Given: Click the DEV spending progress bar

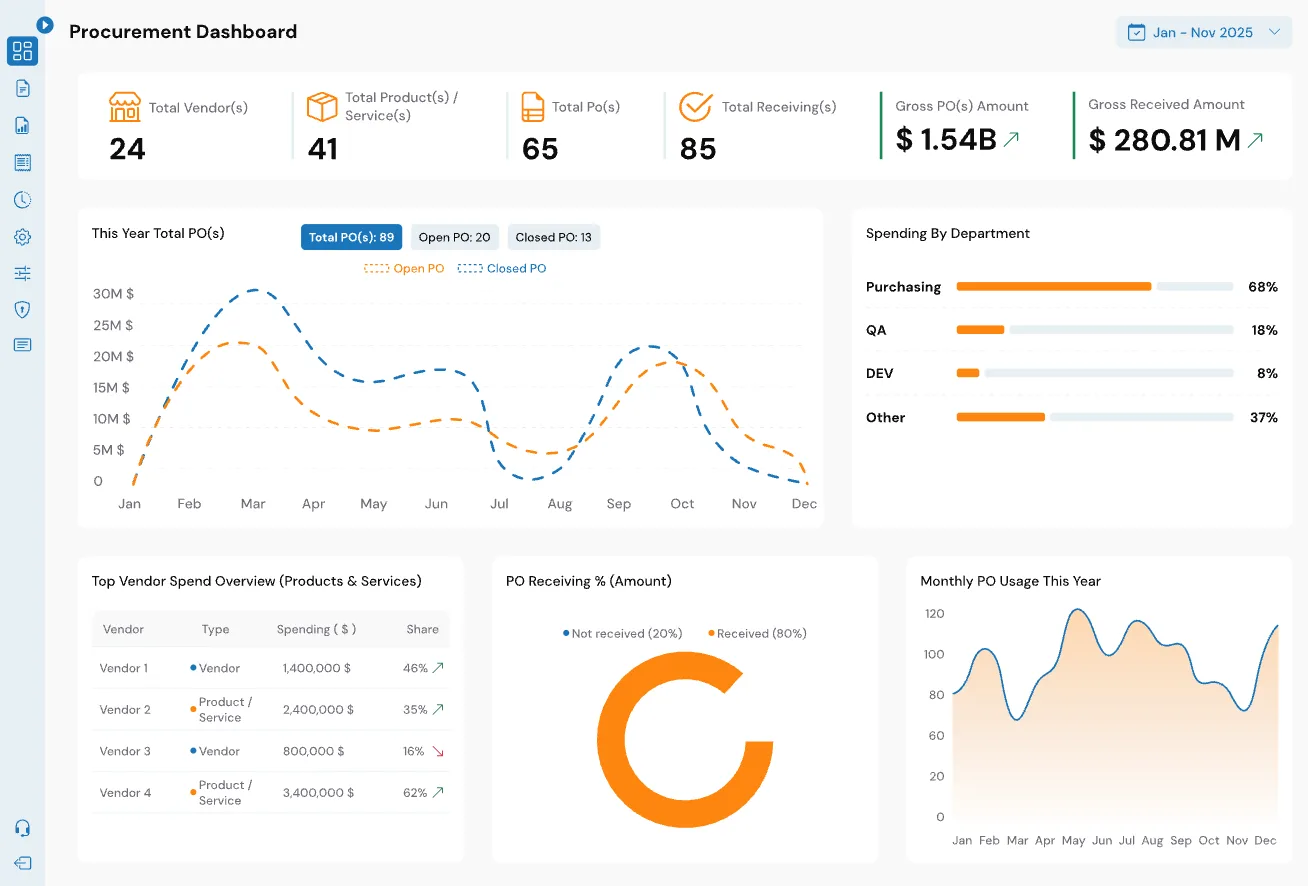Looking at the screenshot, I should (1095, 373).
